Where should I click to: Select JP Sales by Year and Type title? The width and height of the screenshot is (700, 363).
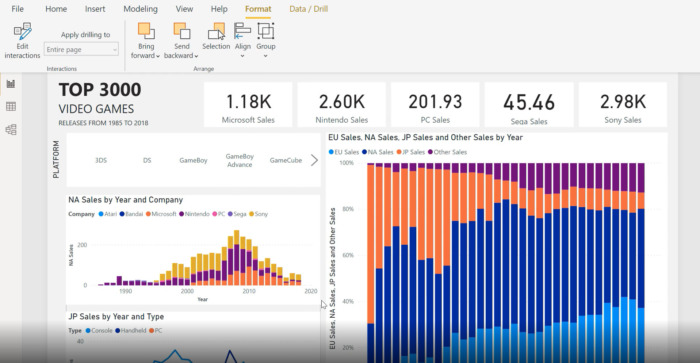tap(116, 317)
